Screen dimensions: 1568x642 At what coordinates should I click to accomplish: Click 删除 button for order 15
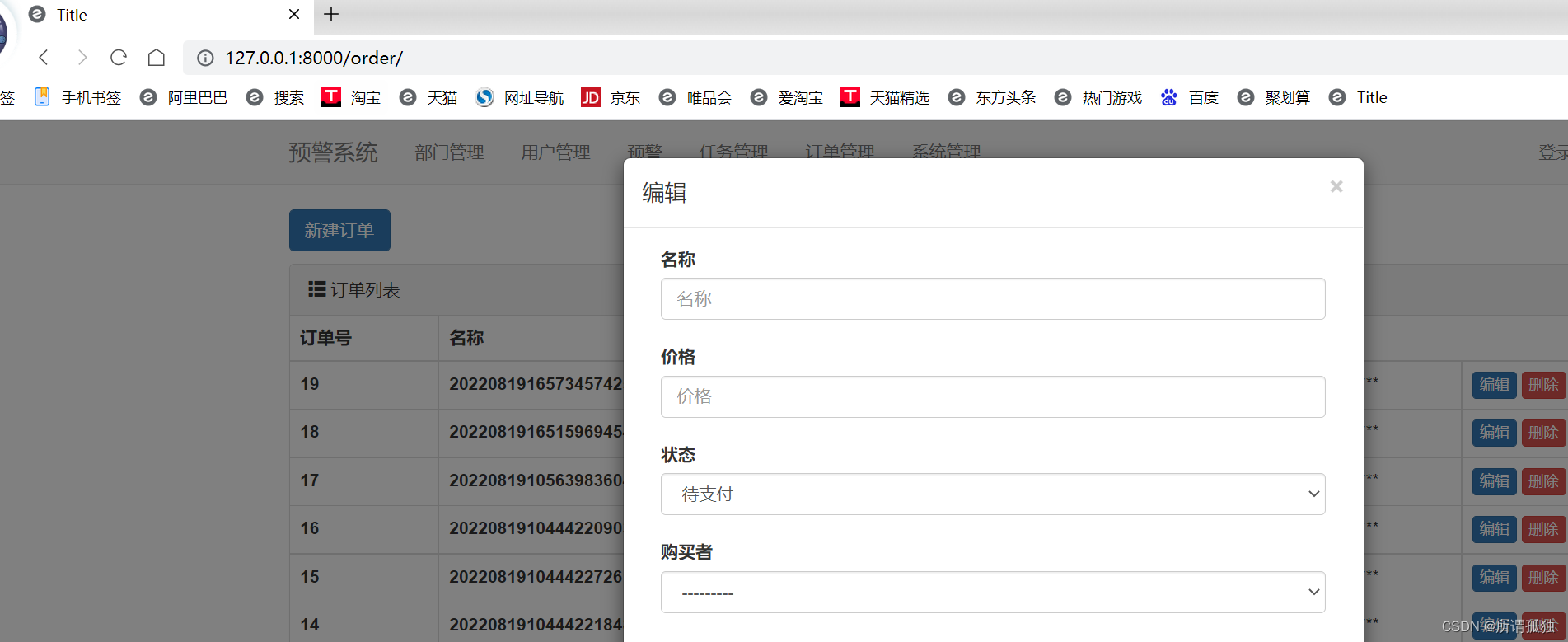pyautogui.click(x=1543, y=578)
